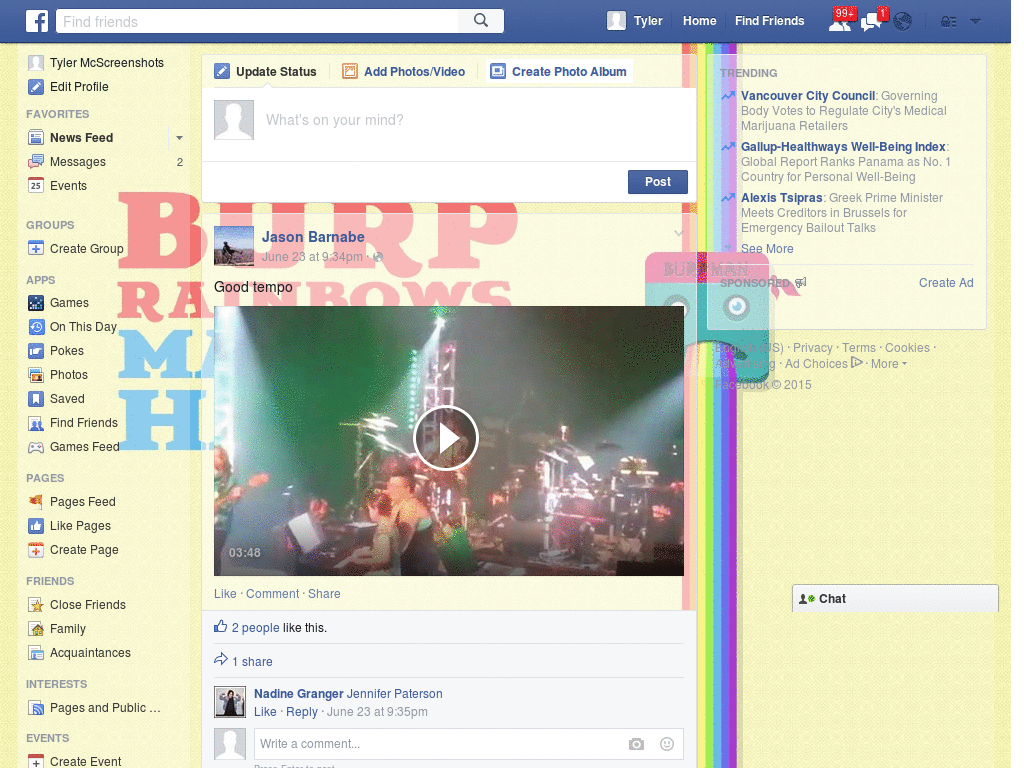Viewport: 1024px width, 768px height.
Task: Open the Gallup-Healthways Well-Being Index topic
Action: point(842,147)
